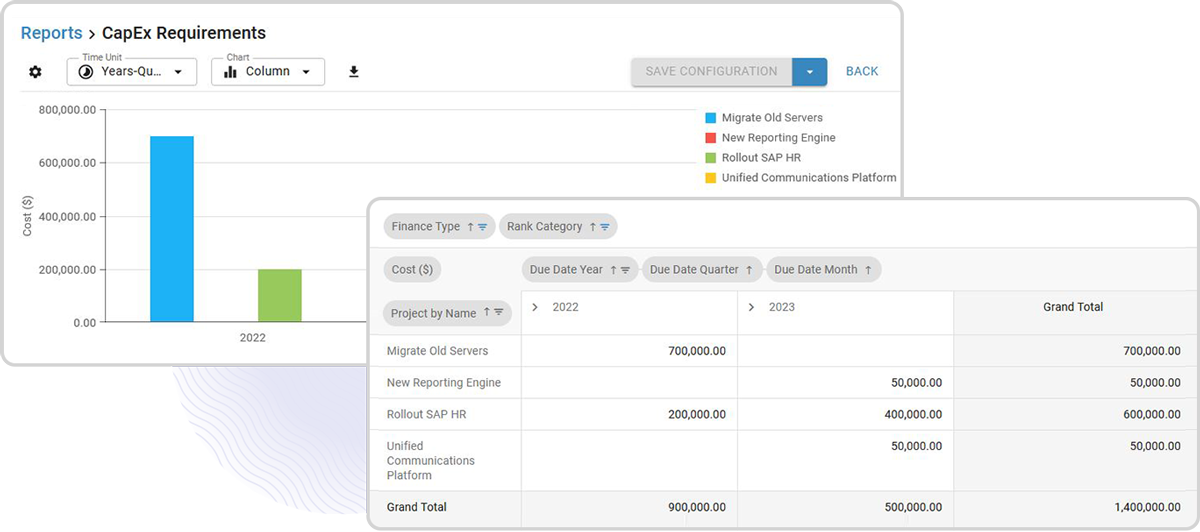Image resolution: width=1200 pixels, height=532 pixels.
Task: Open the Project by Name filter icon
Action: (498, 313)
